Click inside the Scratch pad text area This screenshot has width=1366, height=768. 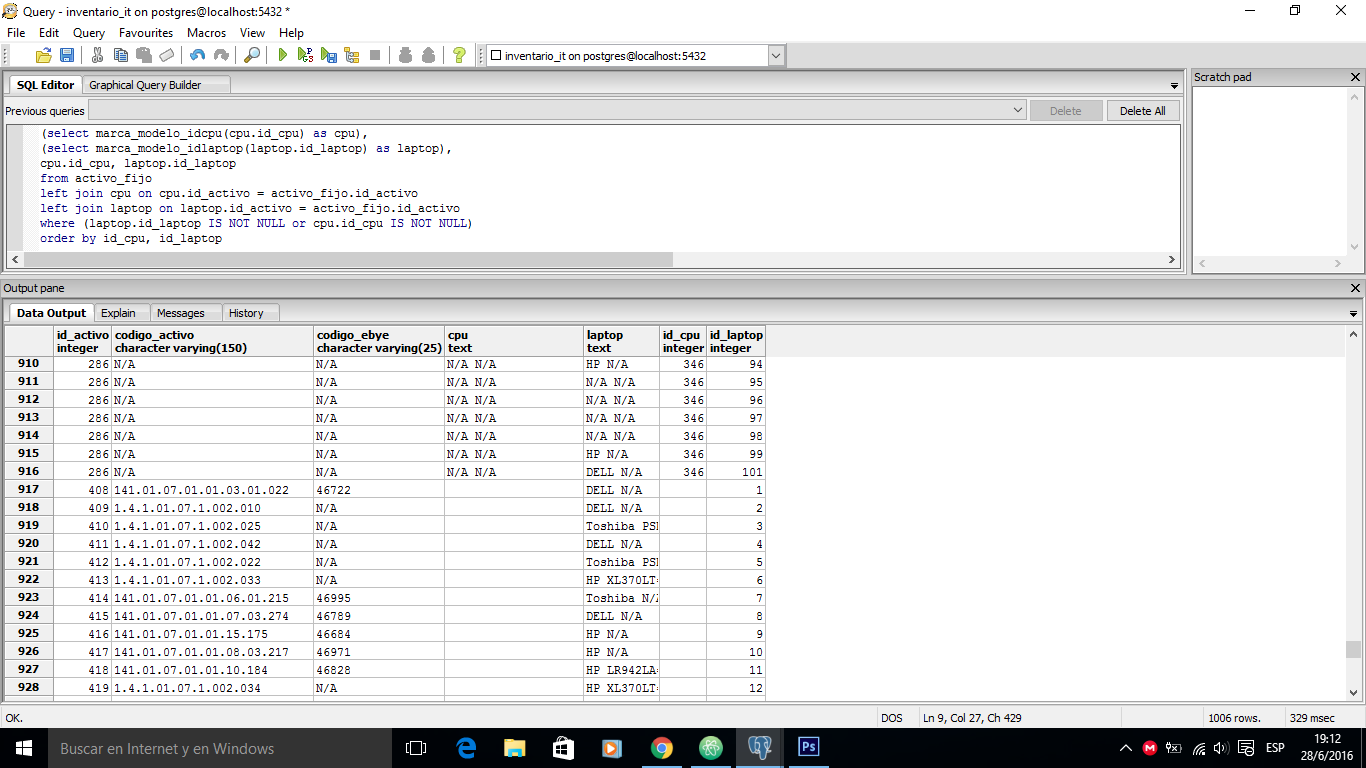tap(1268, 170)
